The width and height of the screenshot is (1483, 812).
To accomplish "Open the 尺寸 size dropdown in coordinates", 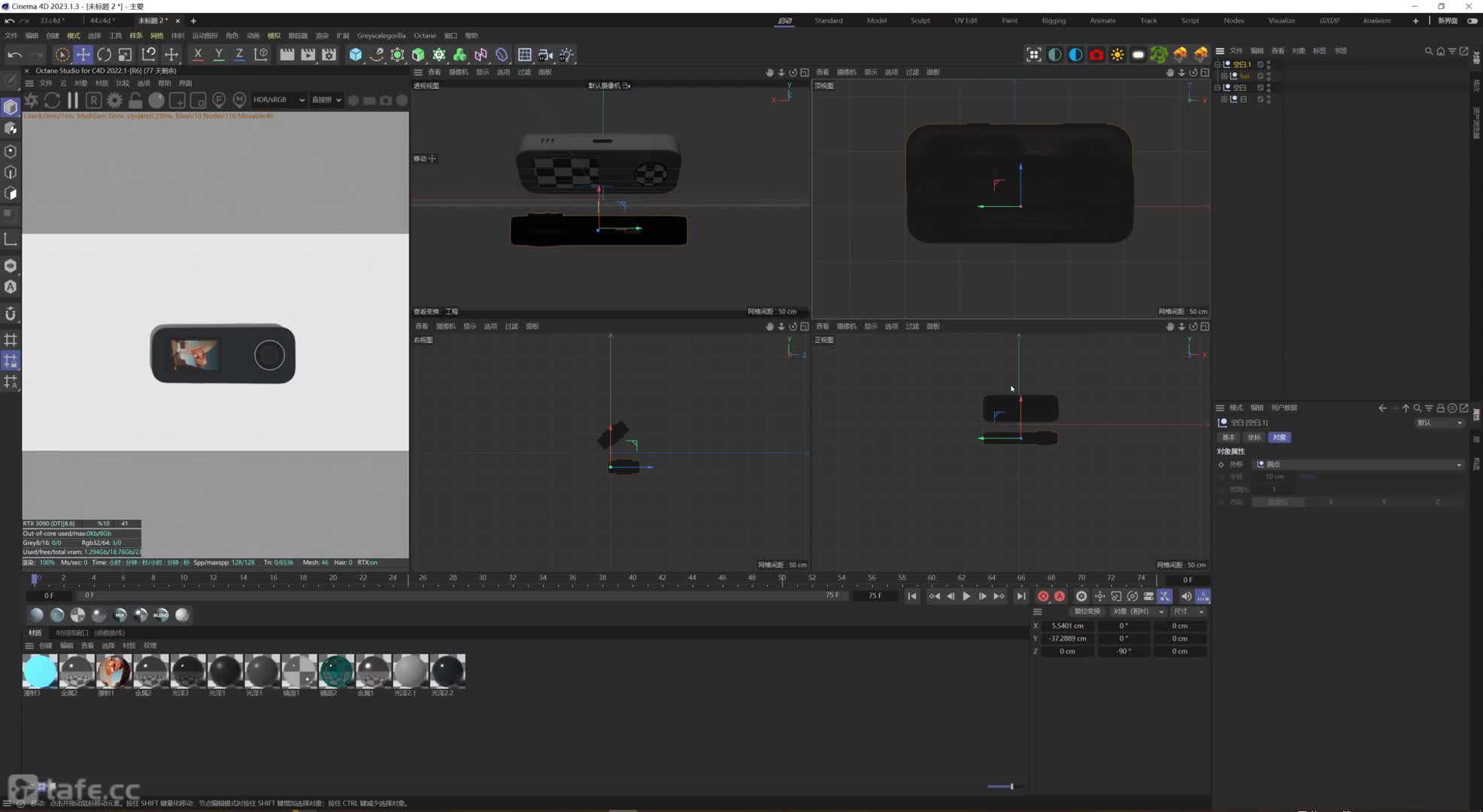I will pyautogui.click(x=1189, y=611).
